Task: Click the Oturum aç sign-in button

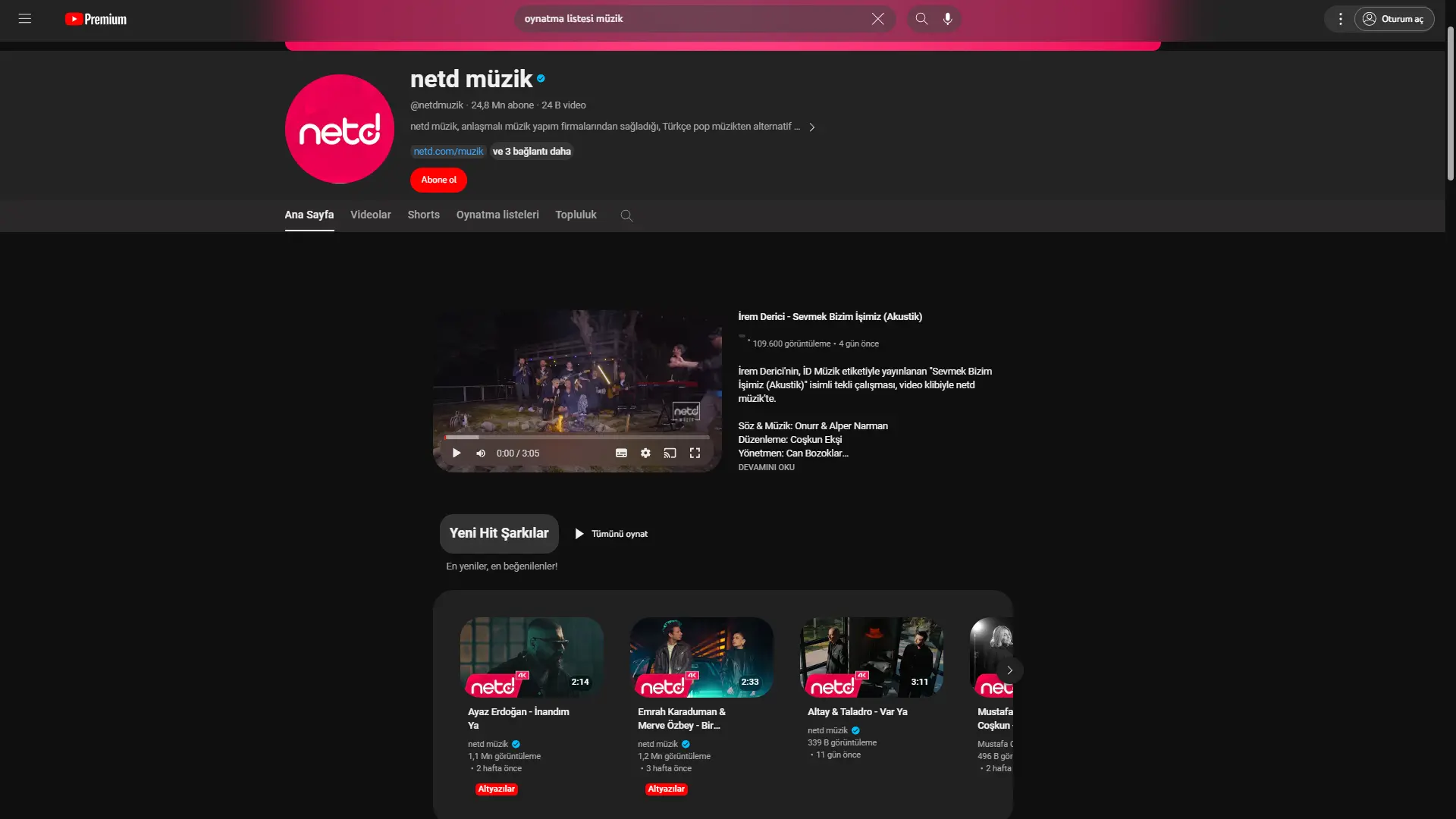Action: pyautogui.click(x=1394, y=19)
